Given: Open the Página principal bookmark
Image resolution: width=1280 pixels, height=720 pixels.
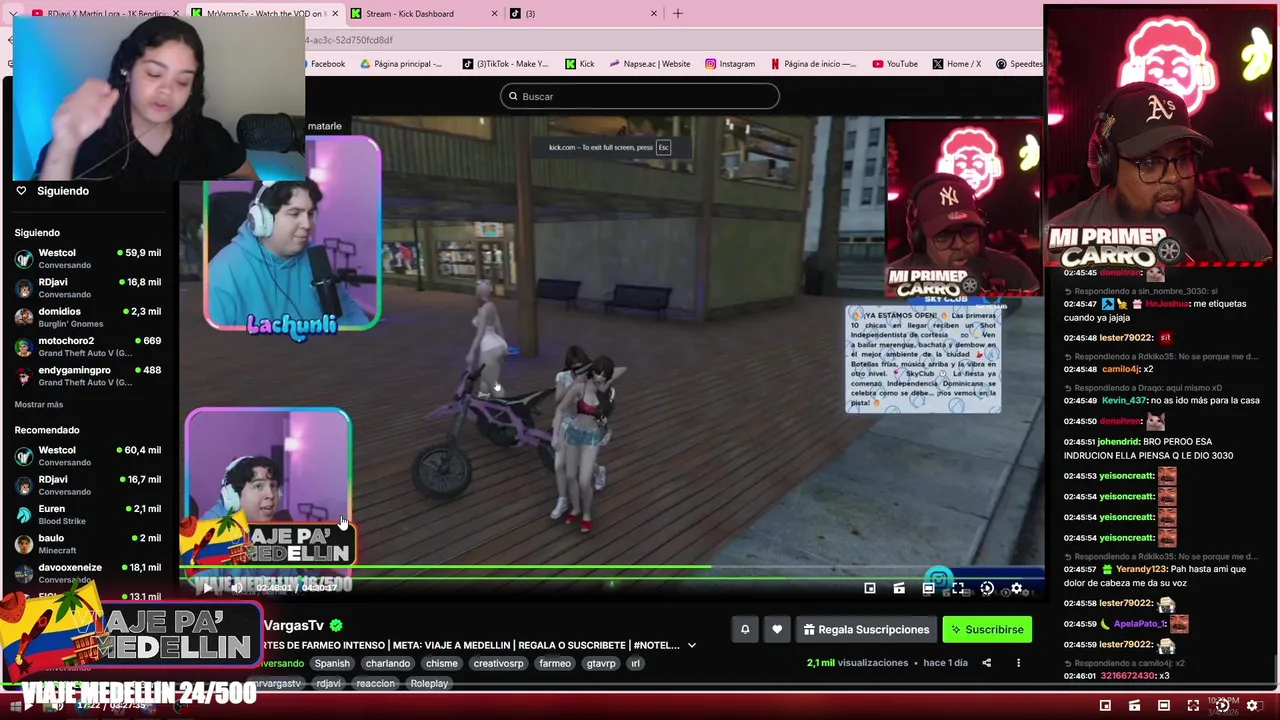Looking at the screenshot, I should click(x=401, y=63).
